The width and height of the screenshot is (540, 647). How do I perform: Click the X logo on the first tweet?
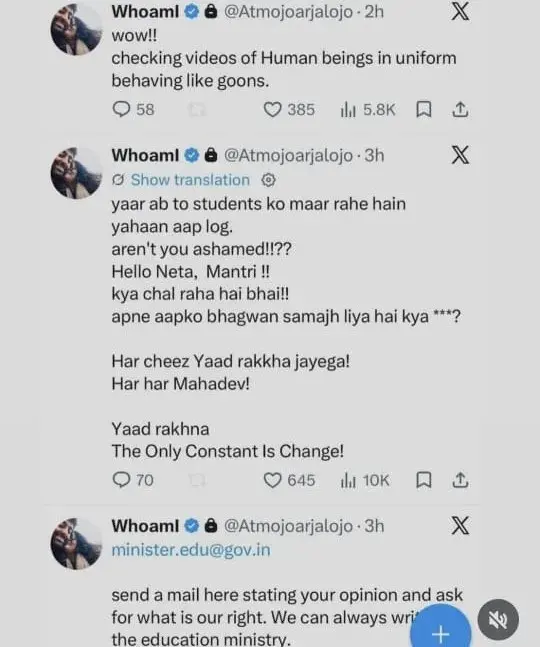pyautogui.click(x=460, y=11)
